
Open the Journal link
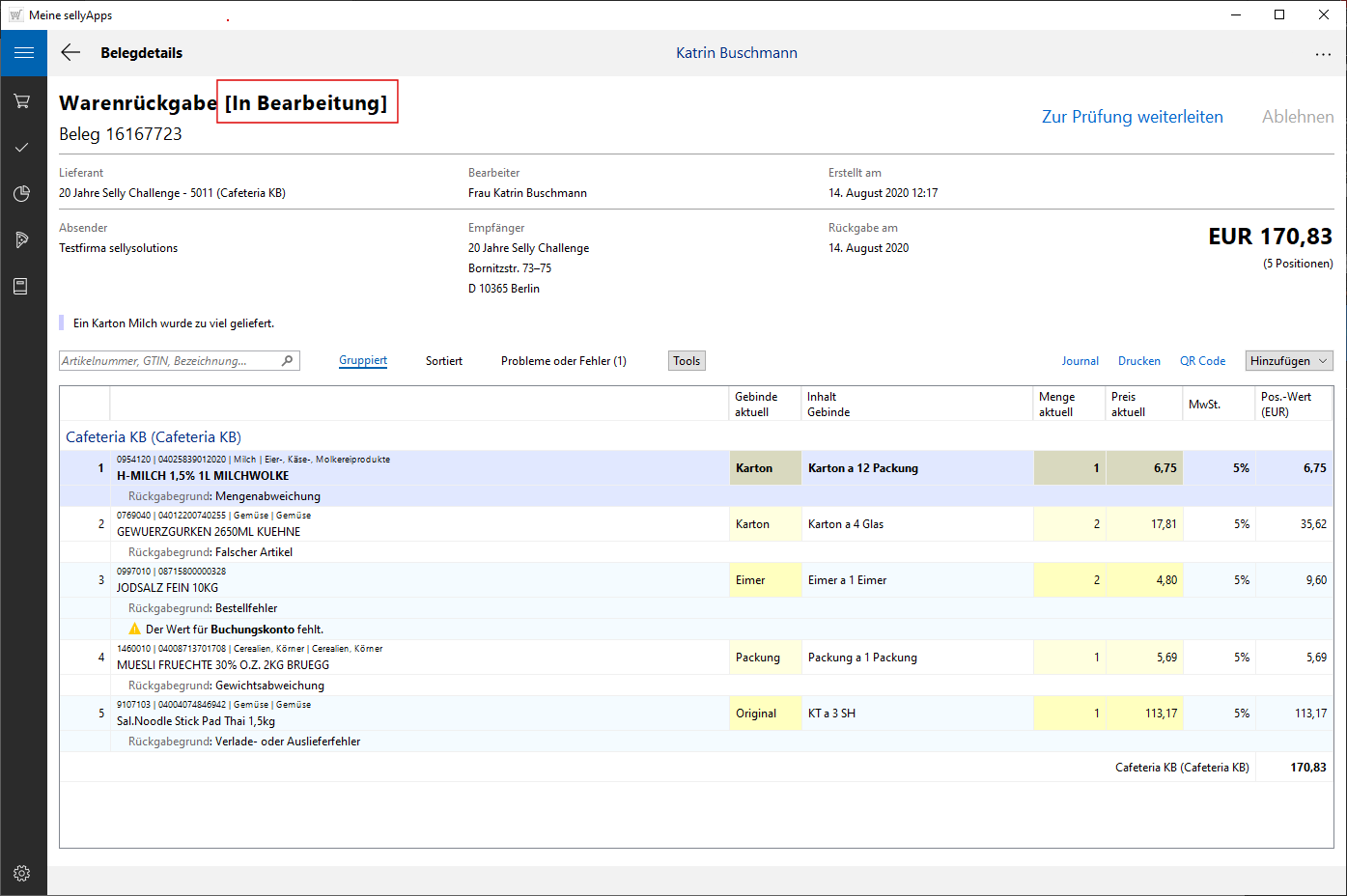pos(1080,361)
